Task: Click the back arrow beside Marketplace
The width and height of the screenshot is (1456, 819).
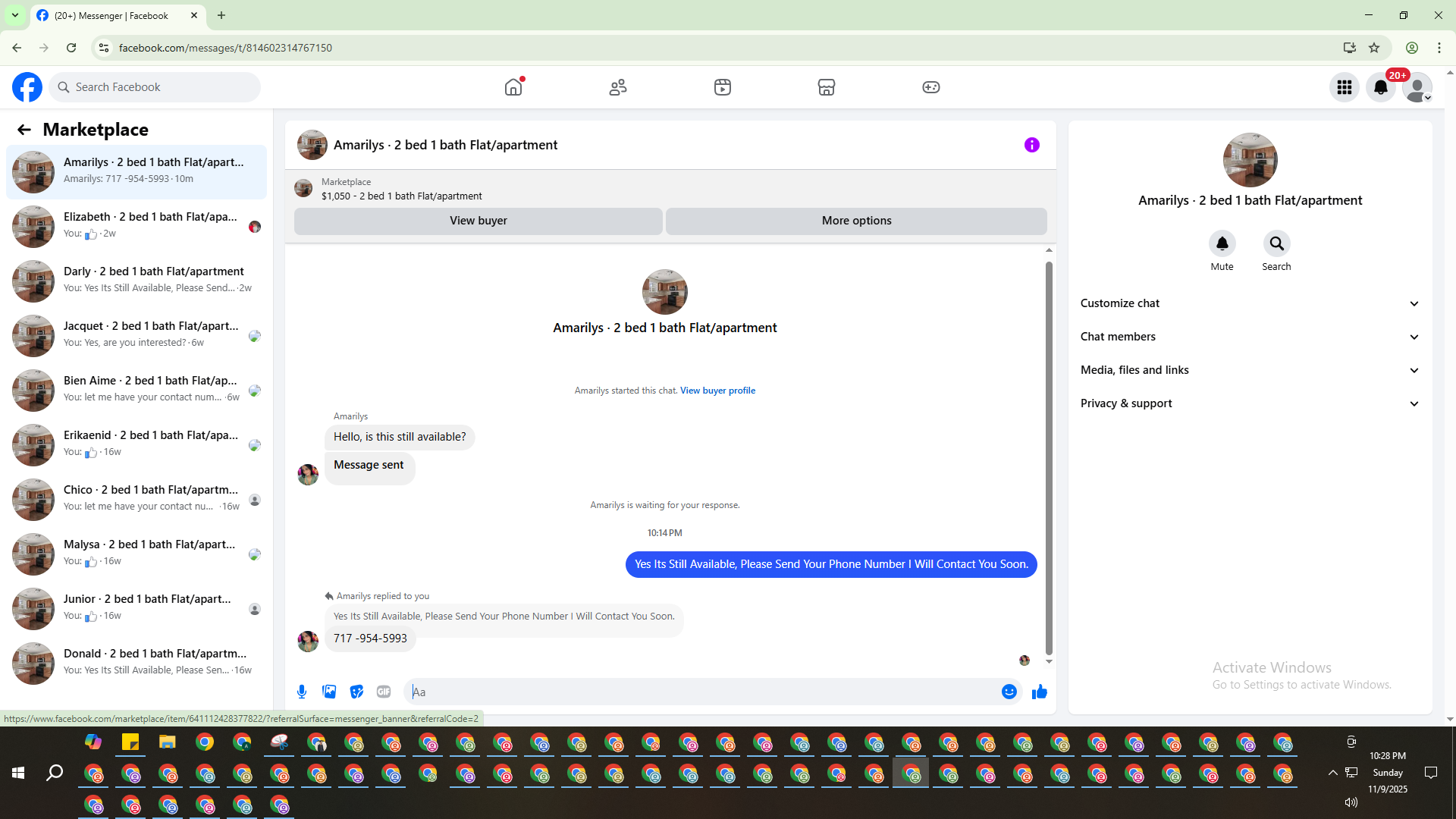Action: click(24, 130)
